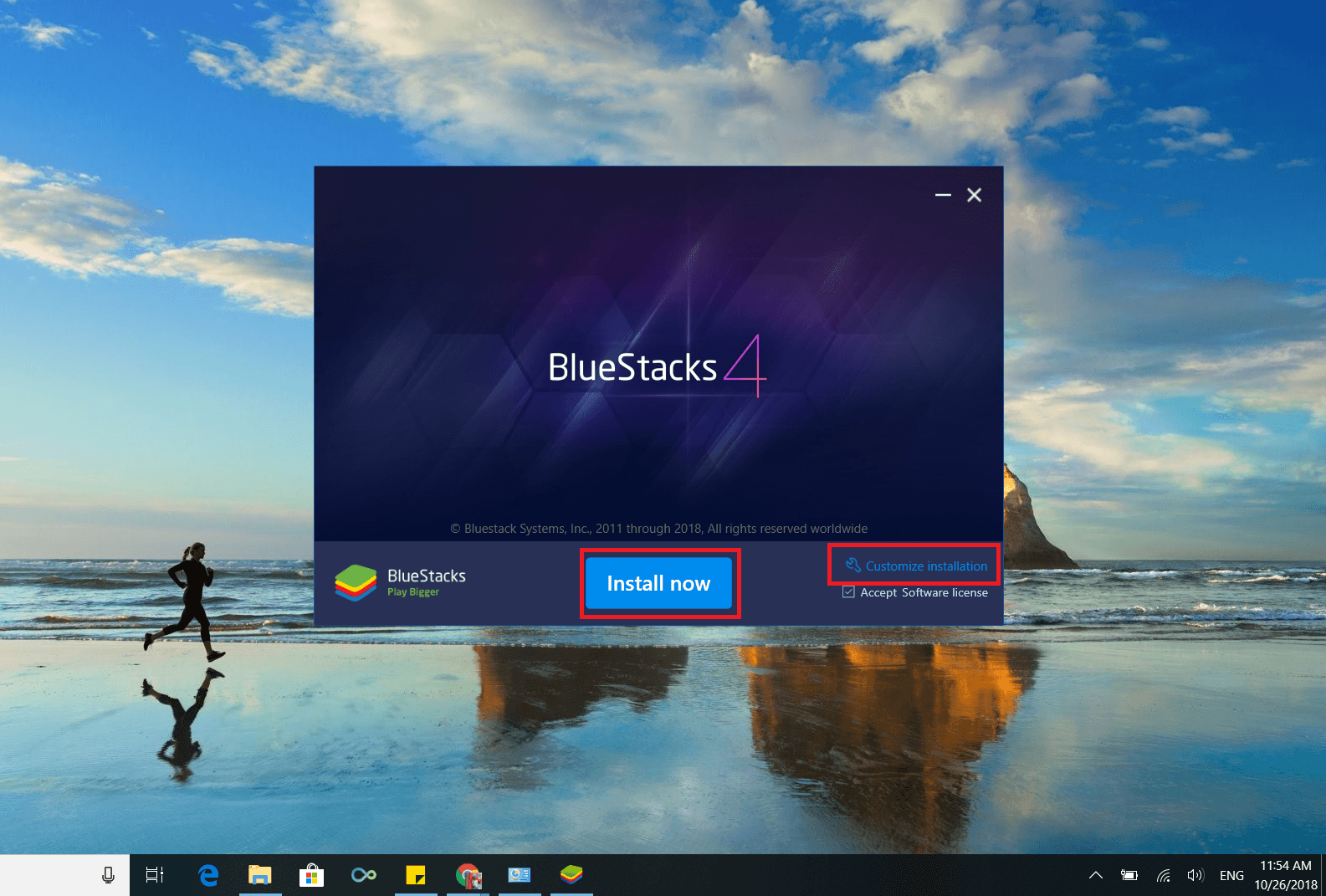The image size is (1326, 896).
Task: Click the battery icon in system tray
Action: click(1129, 875)
